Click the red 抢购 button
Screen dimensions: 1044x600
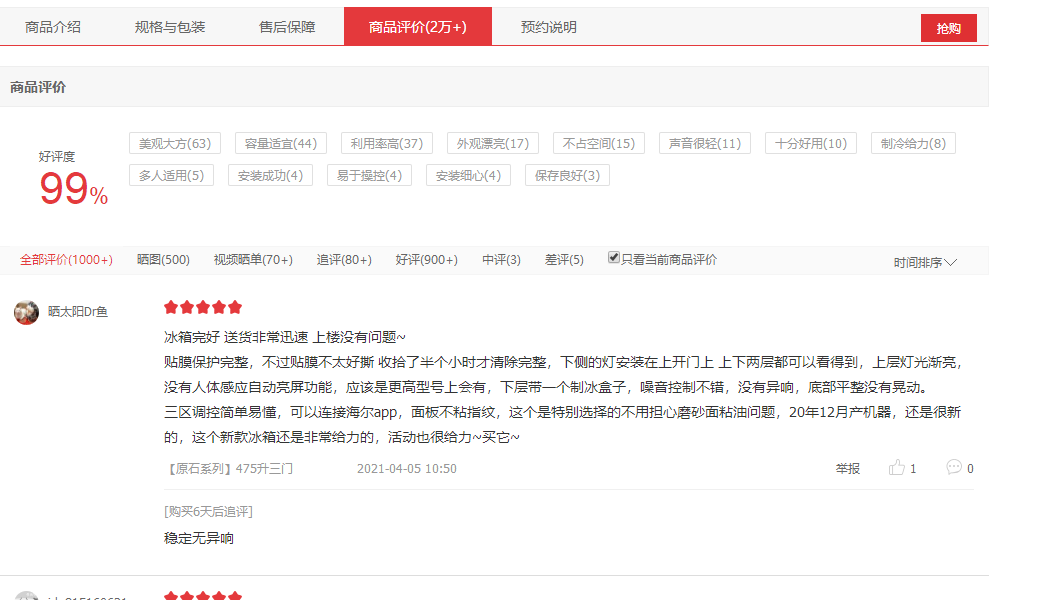pos(949,28)
